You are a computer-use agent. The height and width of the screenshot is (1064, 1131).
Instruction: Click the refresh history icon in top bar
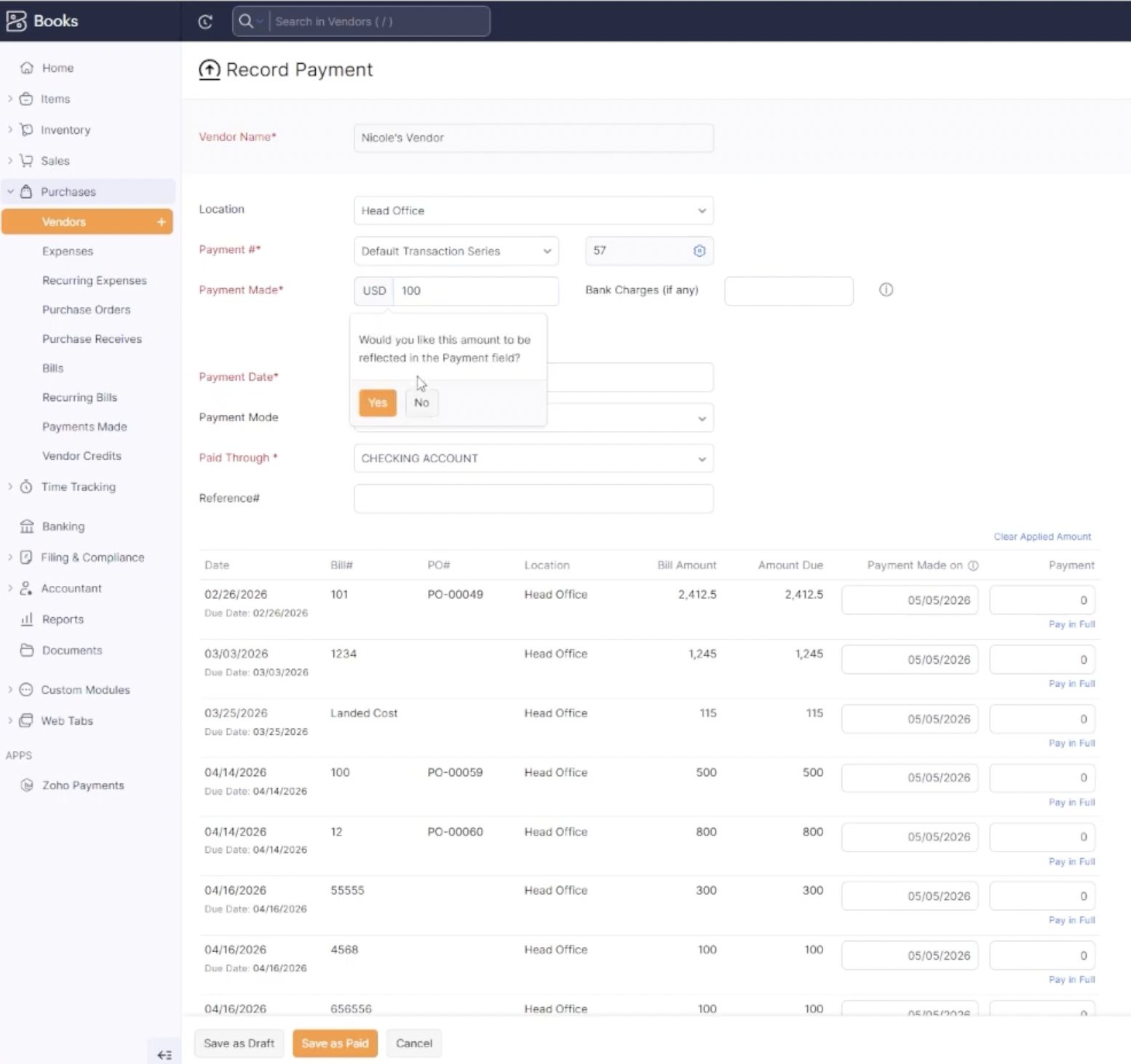[205, 22]
